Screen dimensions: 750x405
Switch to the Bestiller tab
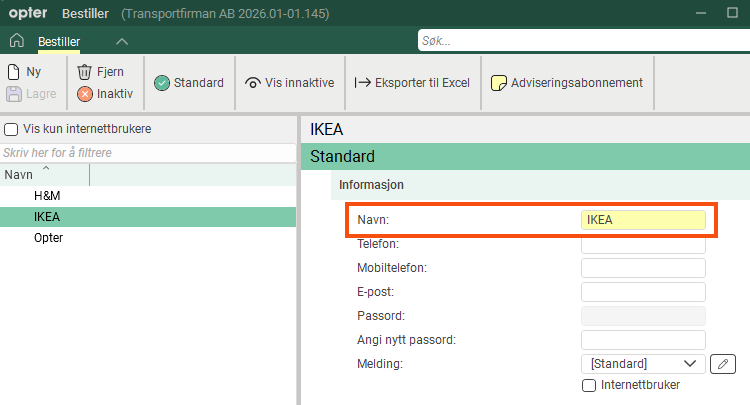(59, 41)
